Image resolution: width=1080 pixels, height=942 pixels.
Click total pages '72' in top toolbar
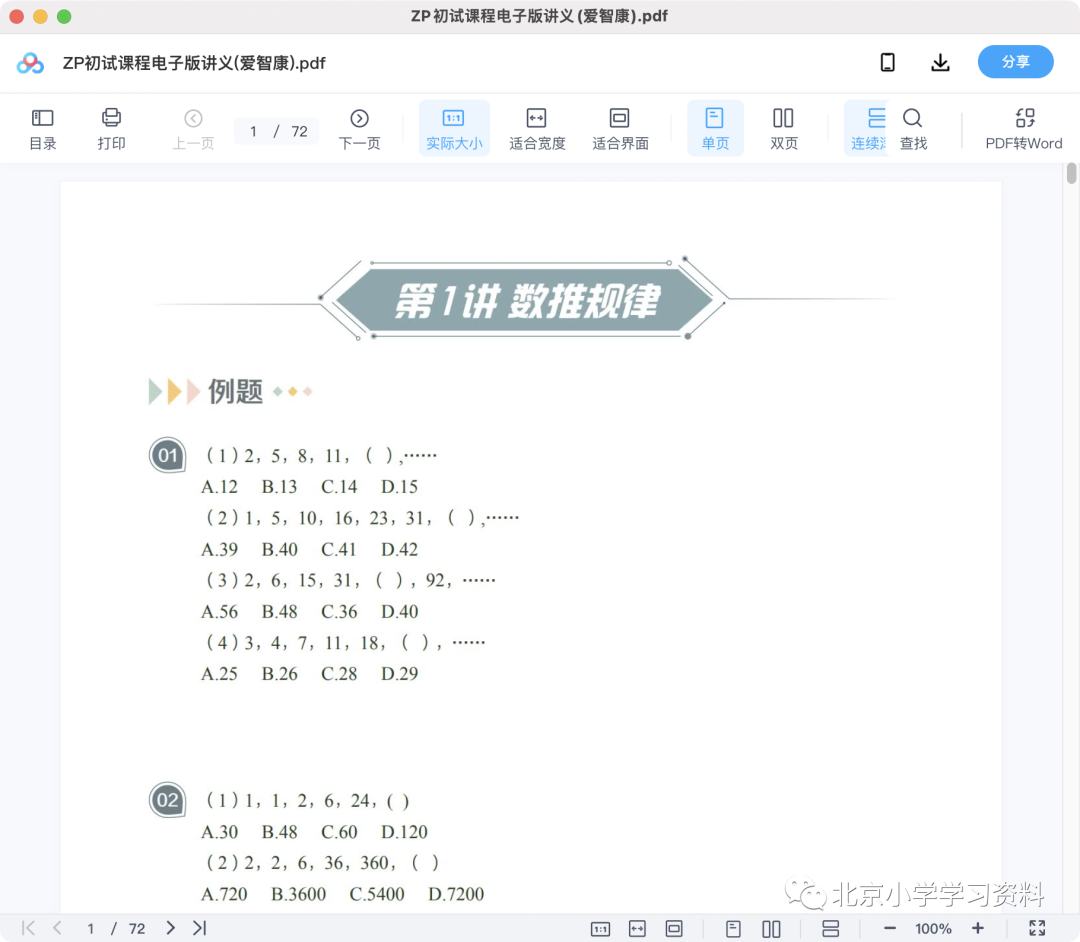tap(299, 132)
